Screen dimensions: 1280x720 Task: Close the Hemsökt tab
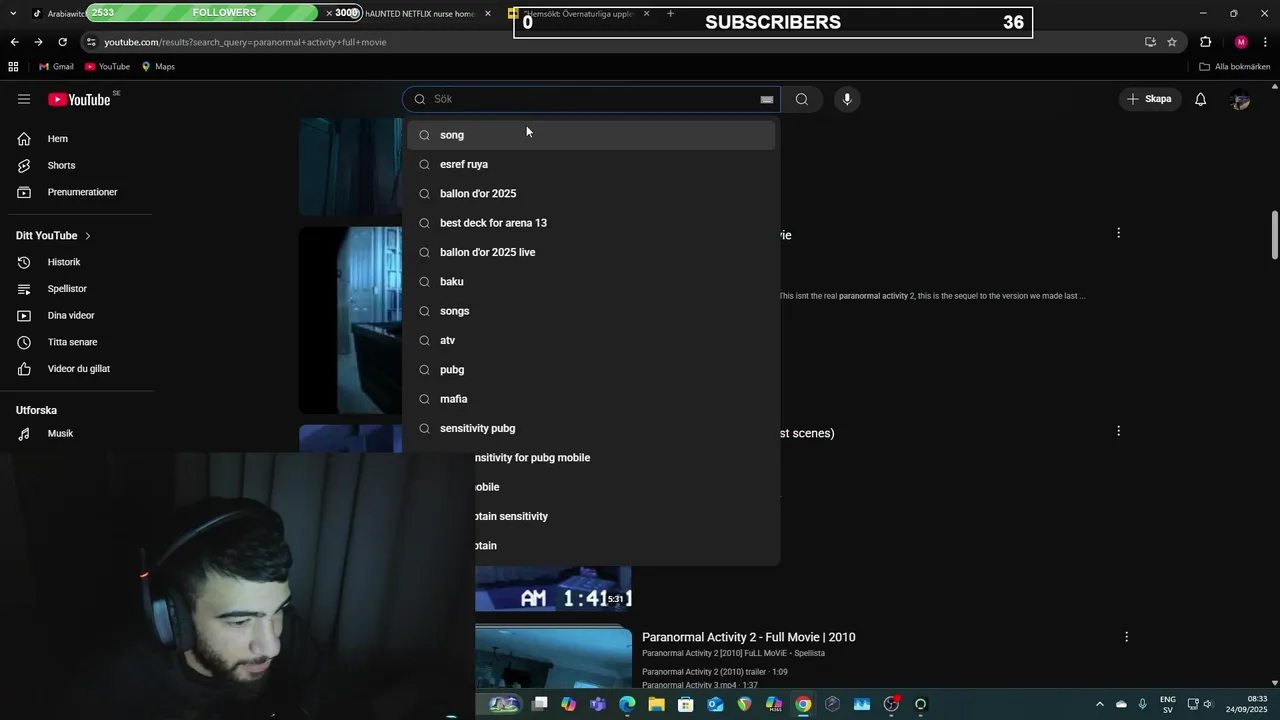[x=646, y=14]
